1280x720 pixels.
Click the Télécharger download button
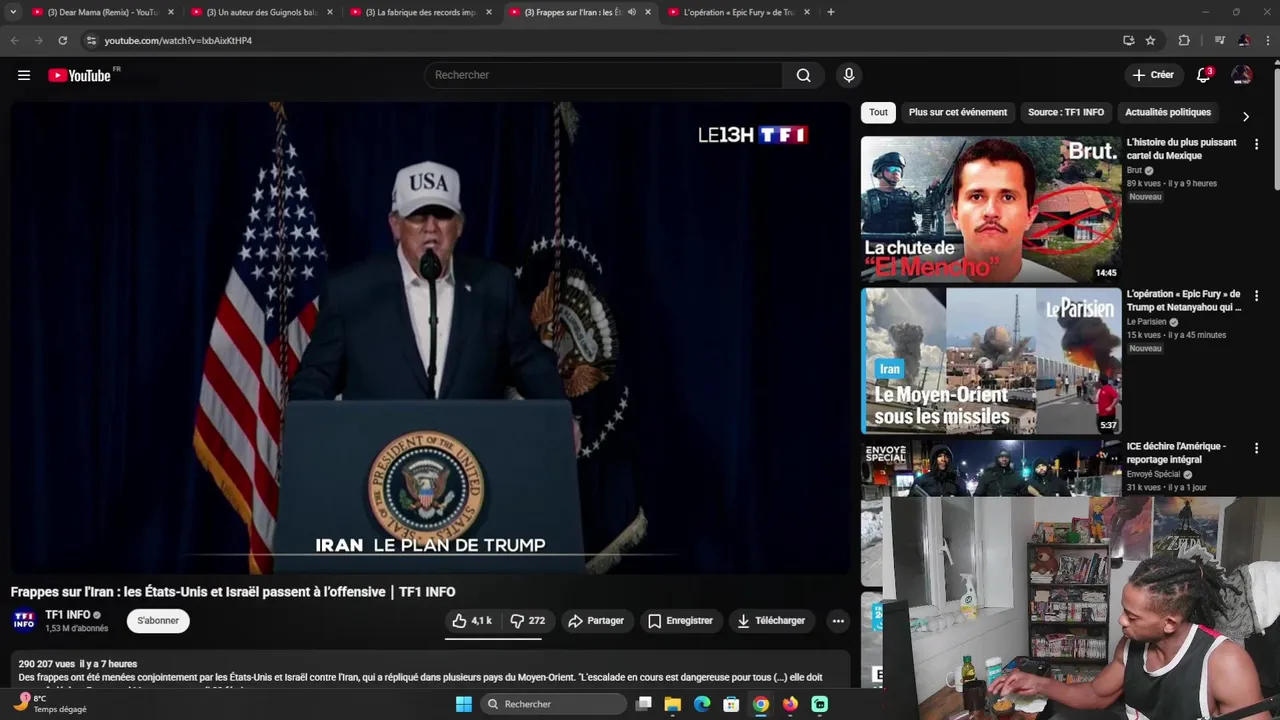pos(771,621)
